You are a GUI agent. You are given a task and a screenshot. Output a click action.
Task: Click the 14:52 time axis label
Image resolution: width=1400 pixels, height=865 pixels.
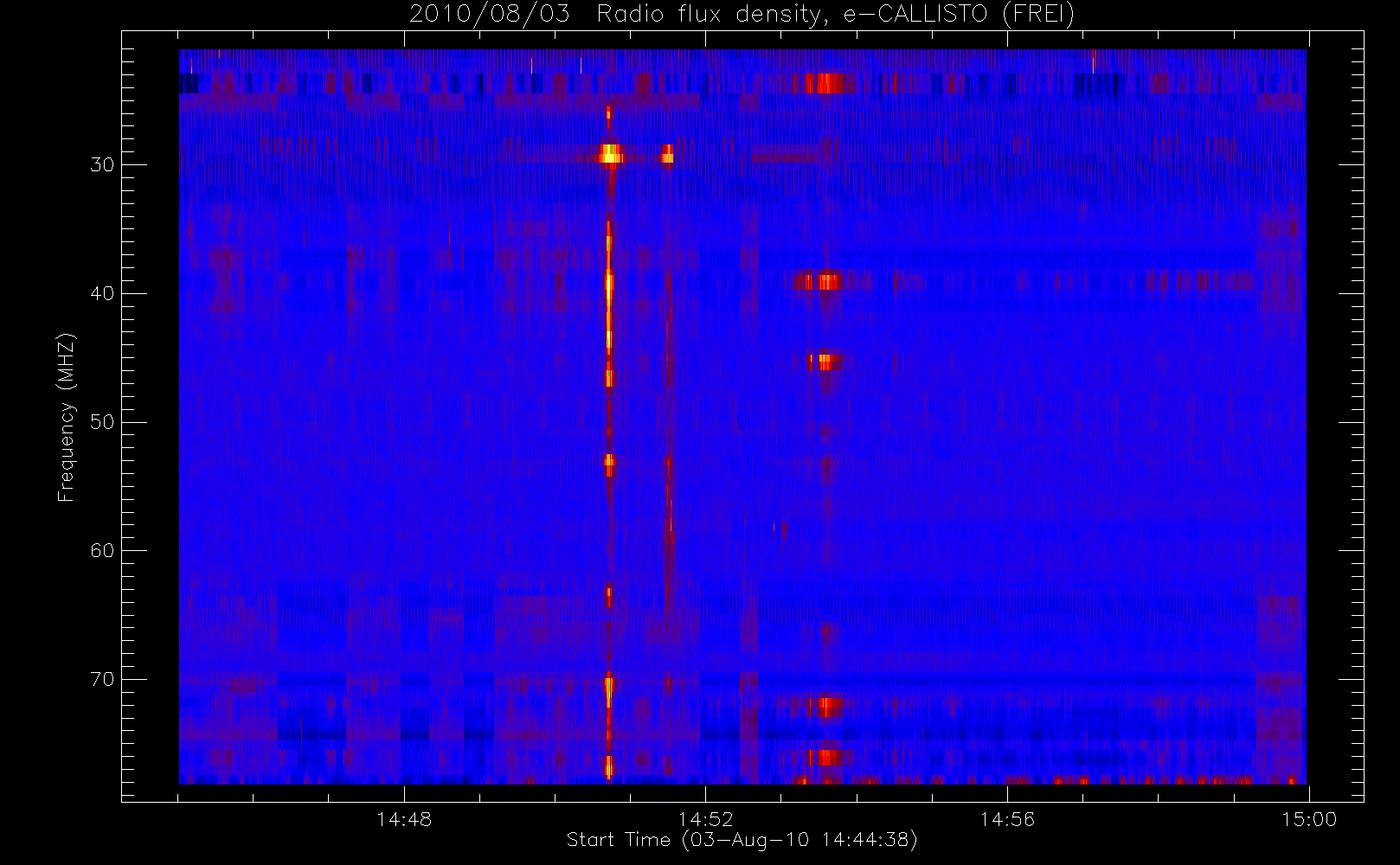point(705,819)
